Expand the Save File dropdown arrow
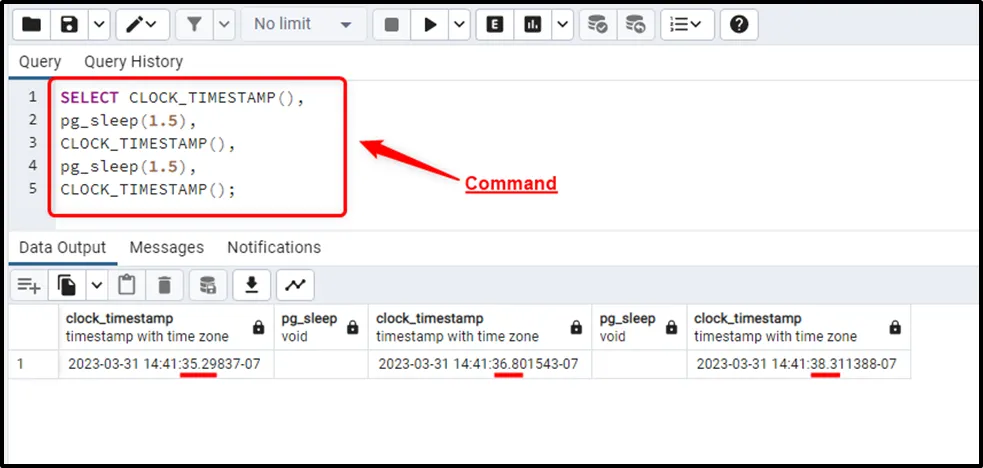This screenshot has height=468, width=983. point(98,24)
